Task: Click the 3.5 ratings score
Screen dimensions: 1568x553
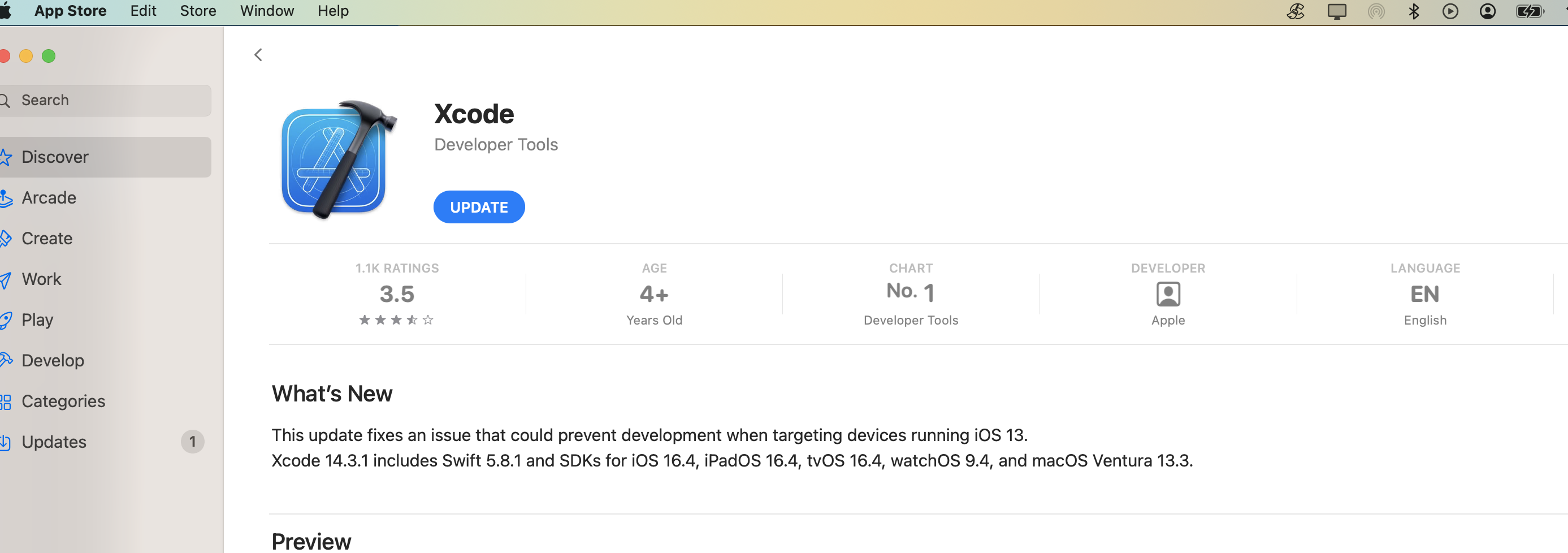Action: tap(397, 294)
